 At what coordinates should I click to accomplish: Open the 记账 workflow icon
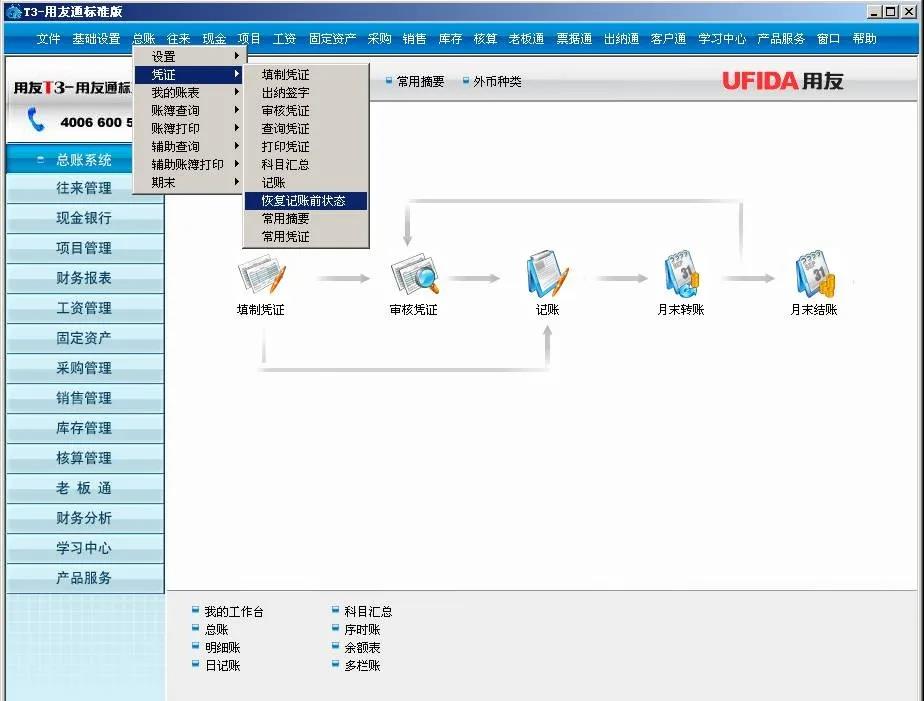547,274
